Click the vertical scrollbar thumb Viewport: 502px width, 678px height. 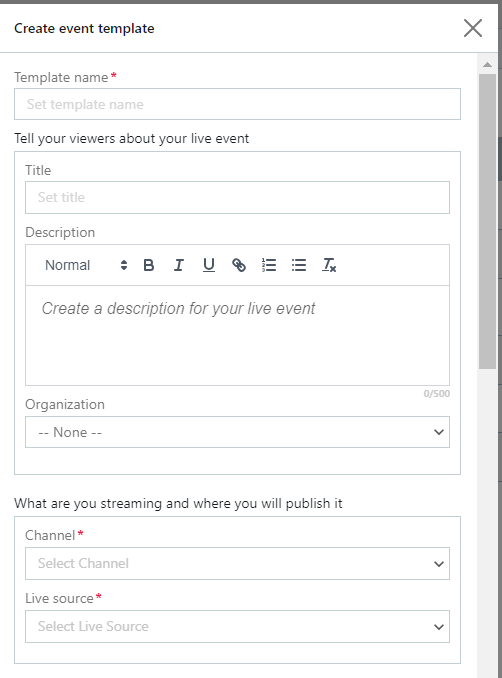[x=487, y=221]
